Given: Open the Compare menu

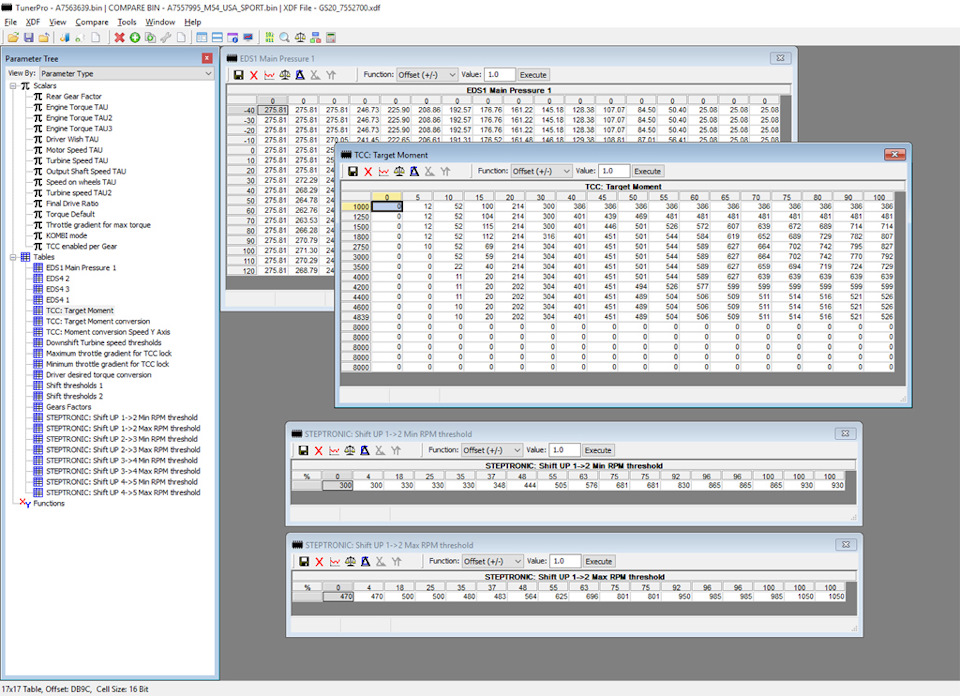Looking at the screenshot, I should [92, 21].
